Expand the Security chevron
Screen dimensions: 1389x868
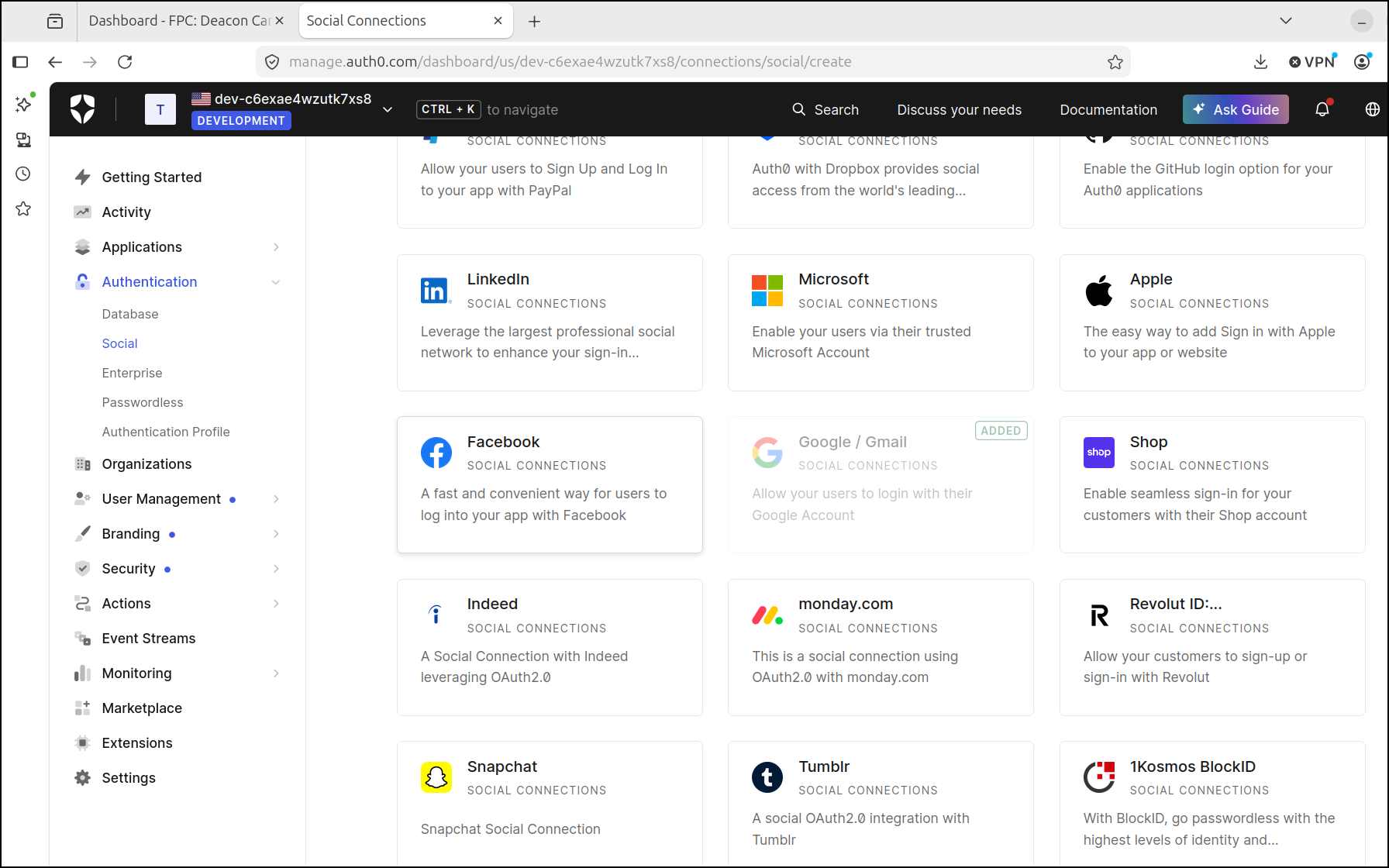point(276,569)
